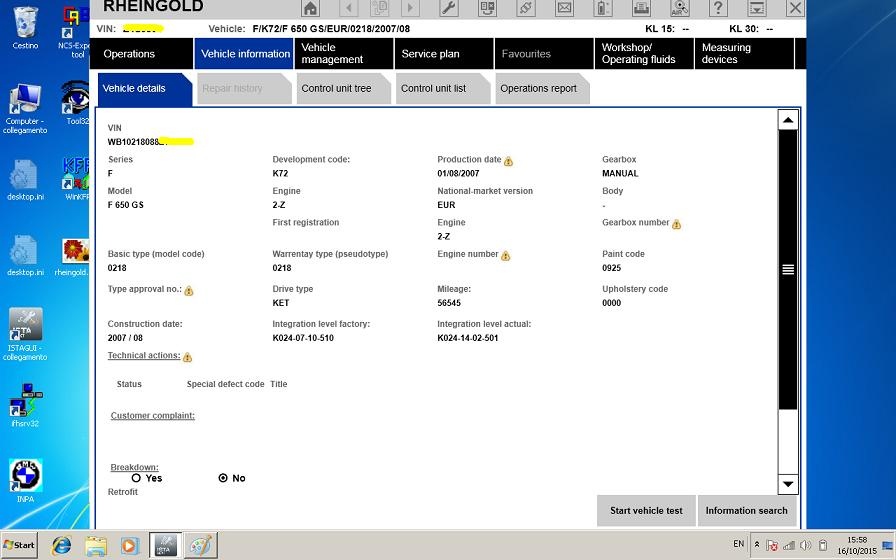Switch to the Control unit tree tab
The height and width of the screenshot is (560, 896).
[x=343, y=89]
